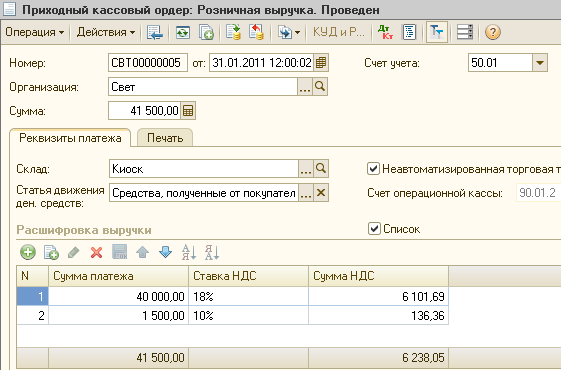Click the green refresh toolbar icon

pyautogui.click(x=183, y=32)
